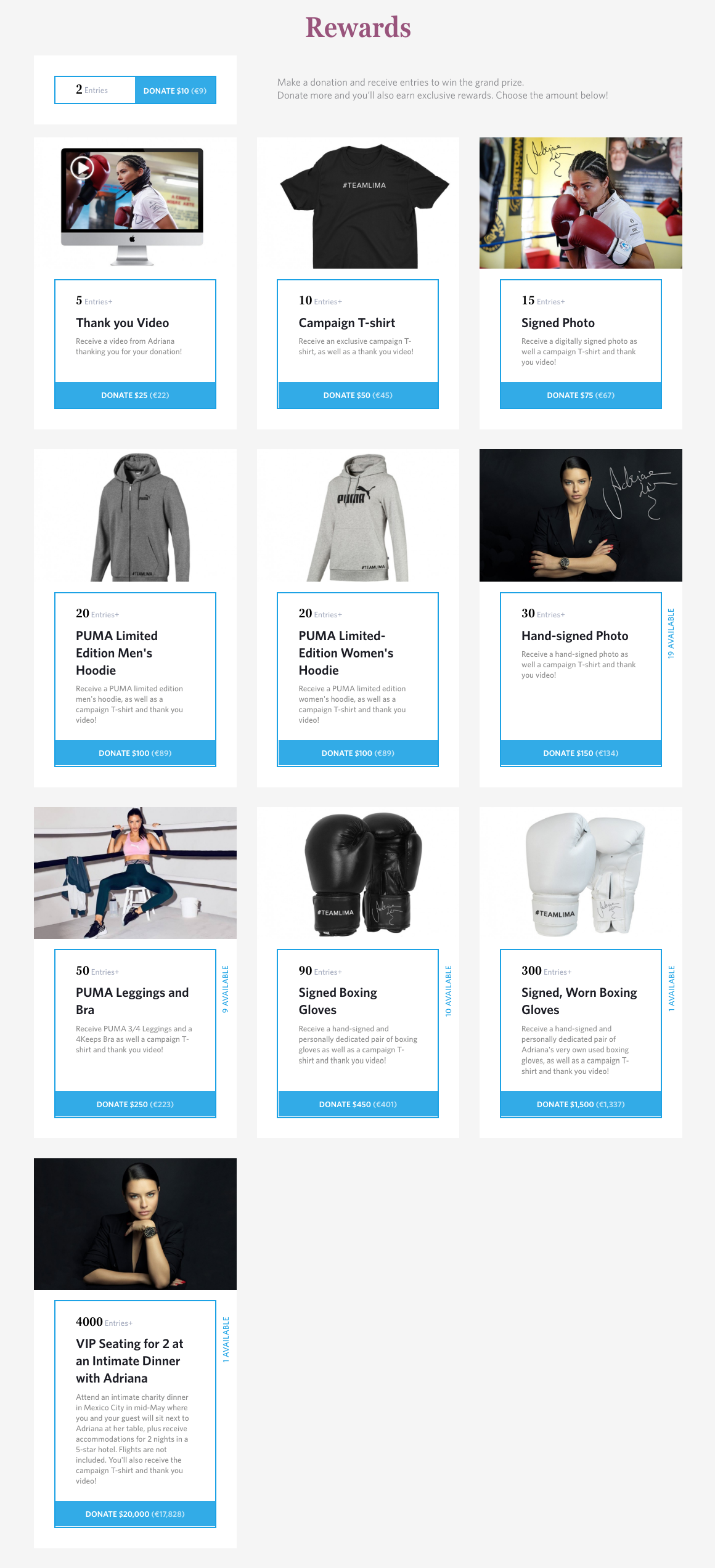Choose DONATE $75 Signed Photo reward

(x=581, y=395)
